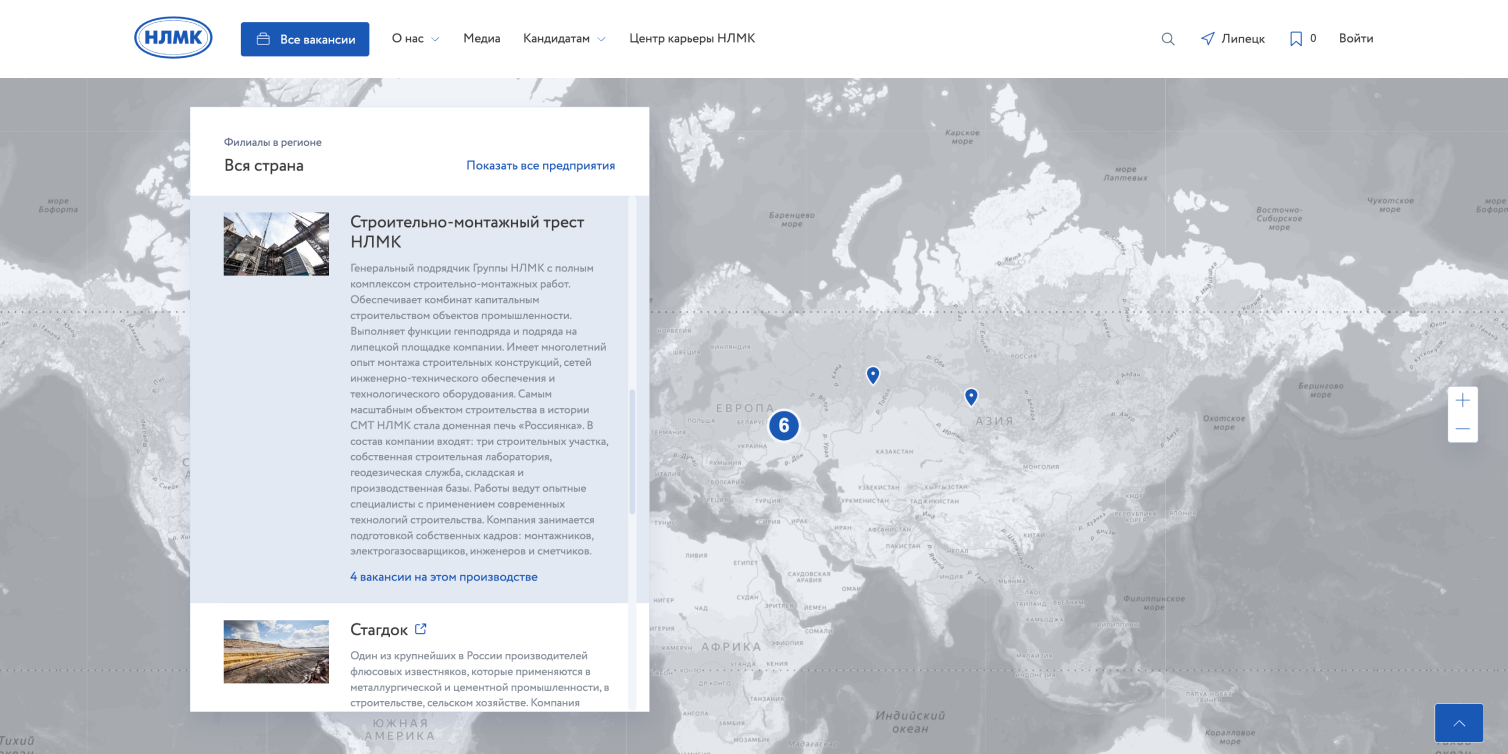Screen dimensions: 1508x754
Task: Expand the «Кандидатам» menu
Action: coord(564,39)
